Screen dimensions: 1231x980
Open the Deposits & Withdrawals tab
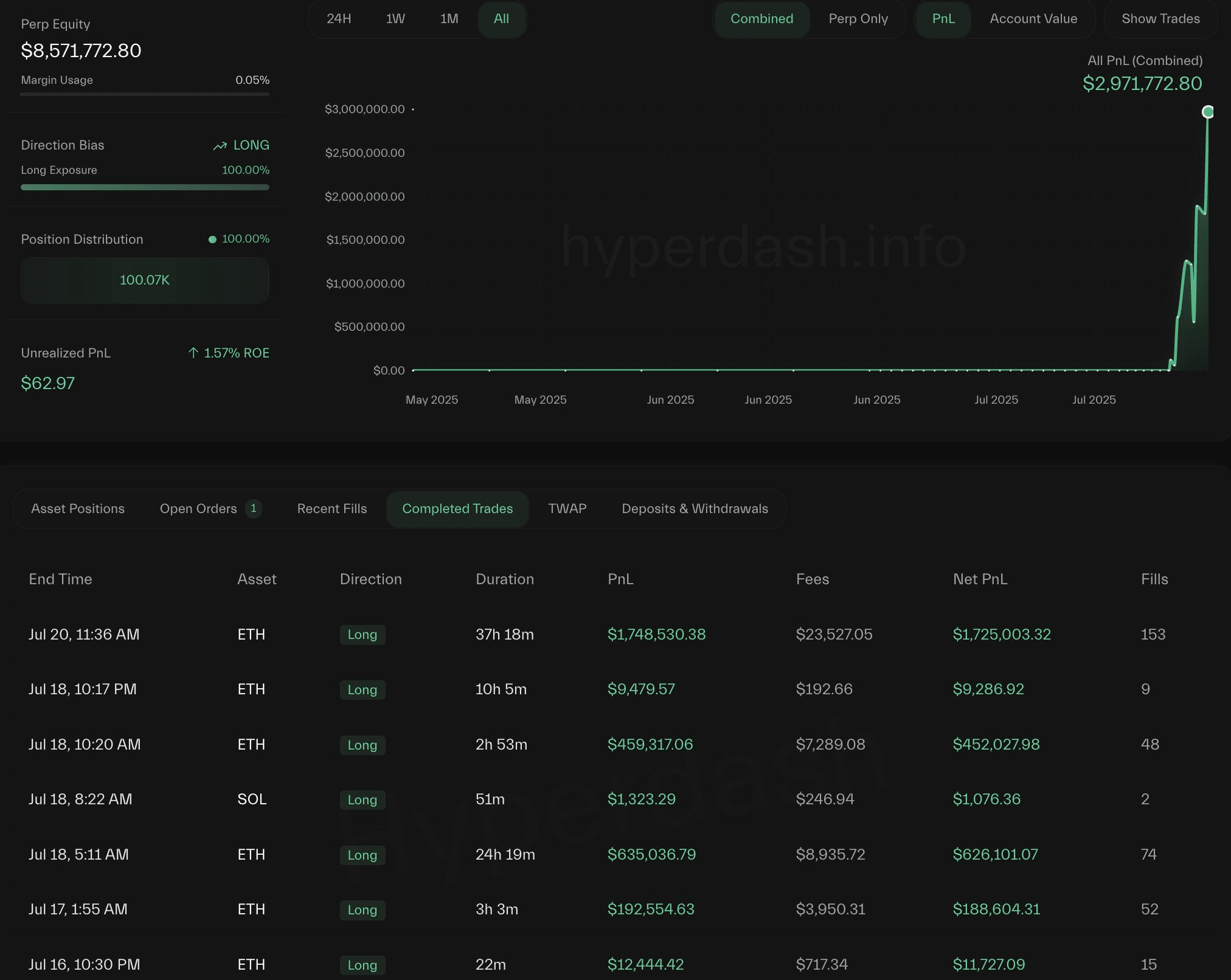[695, 509]
